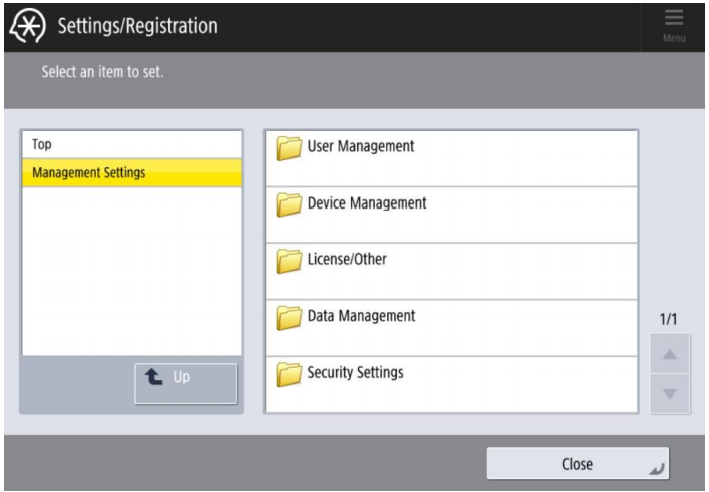Click the Security Settings folder icon
The width and height of the screenshot is (709, 492).
[290, 375]
